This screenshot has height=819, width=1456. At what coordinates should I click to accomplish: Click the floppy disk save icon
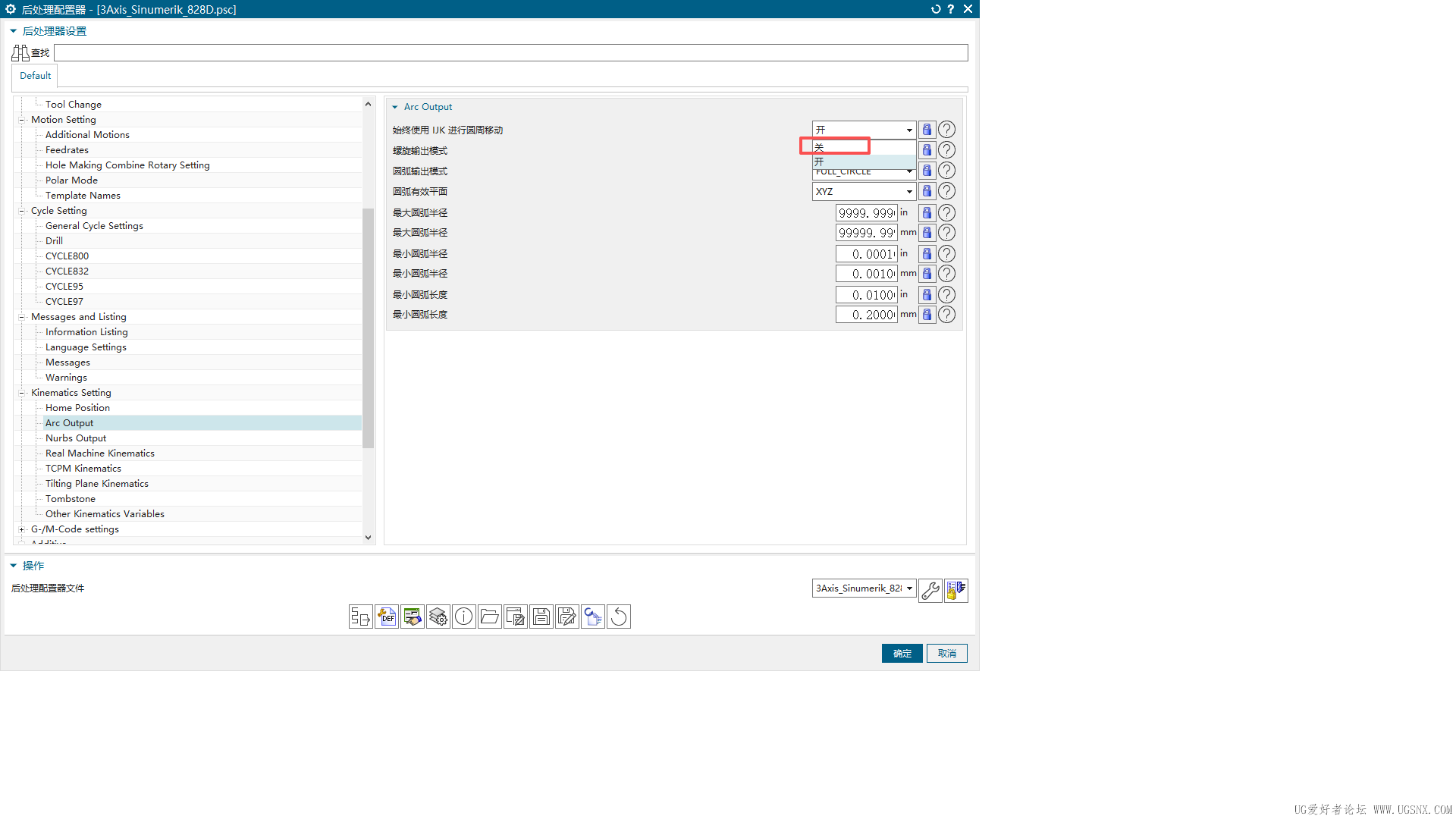tap(541, 617)
